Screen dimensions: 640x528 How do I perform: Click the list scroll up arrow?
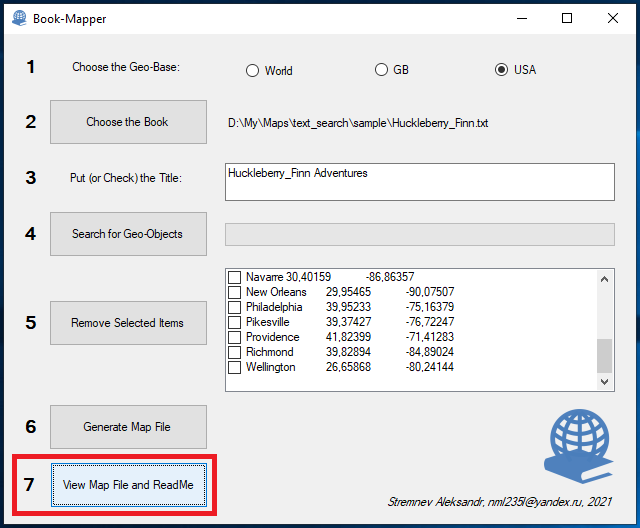point(604,279)
